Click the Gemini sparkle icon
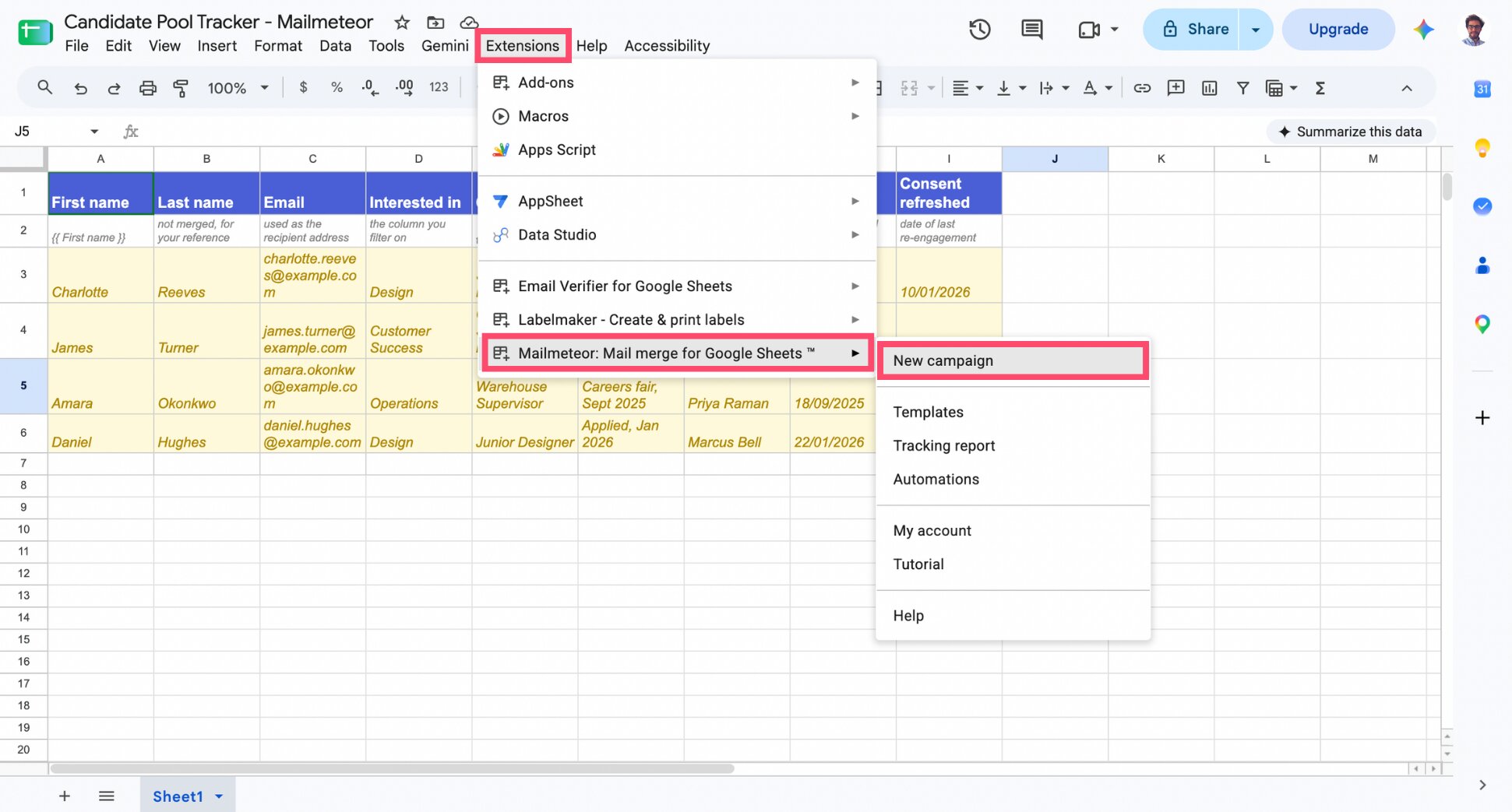1512x812 pixels. [x=1424, y=30]
